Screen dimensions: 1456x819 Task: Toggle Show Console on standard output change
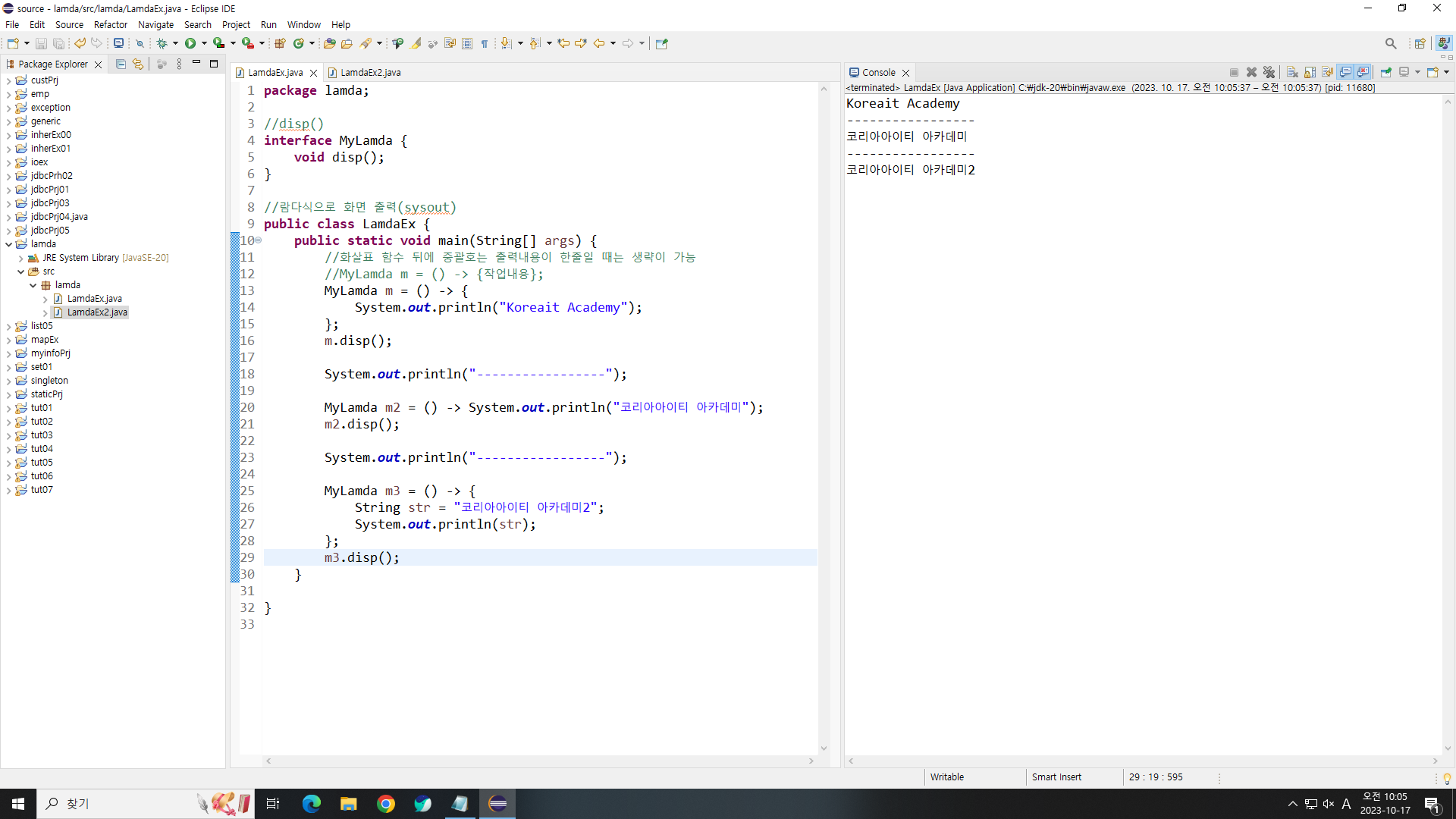click(1345, 72)
